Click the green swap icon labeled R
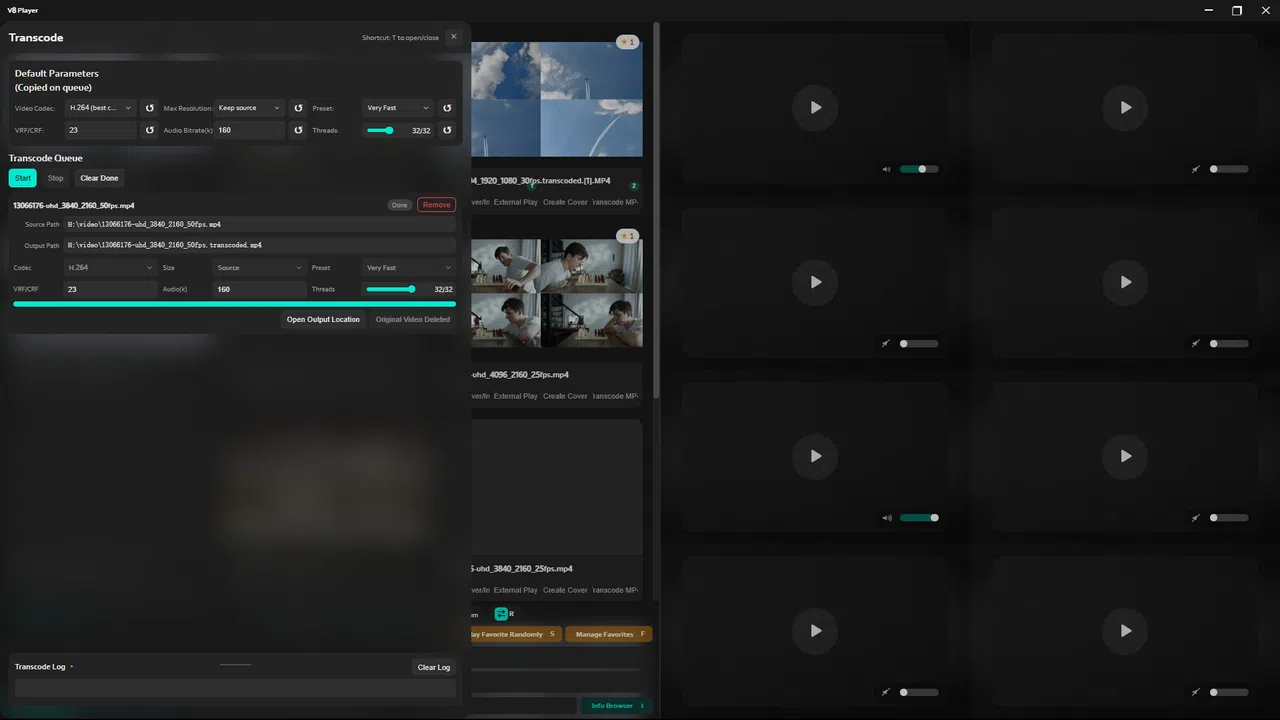Screen dimensions: 1280x720 [x=502, y=614]
